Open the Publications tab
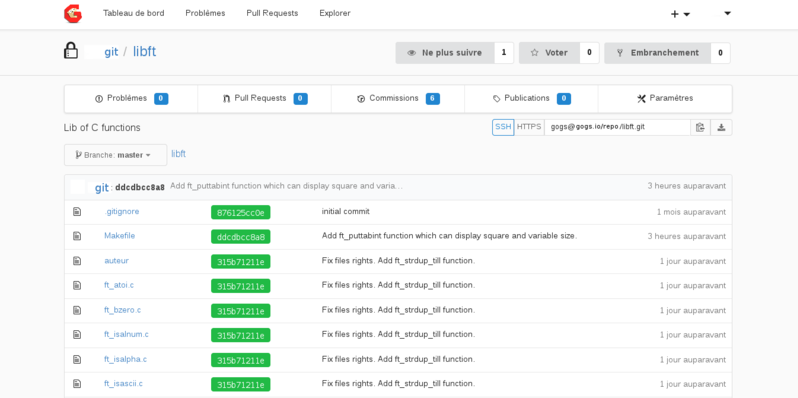798x398 pixels. click(531, 99)
